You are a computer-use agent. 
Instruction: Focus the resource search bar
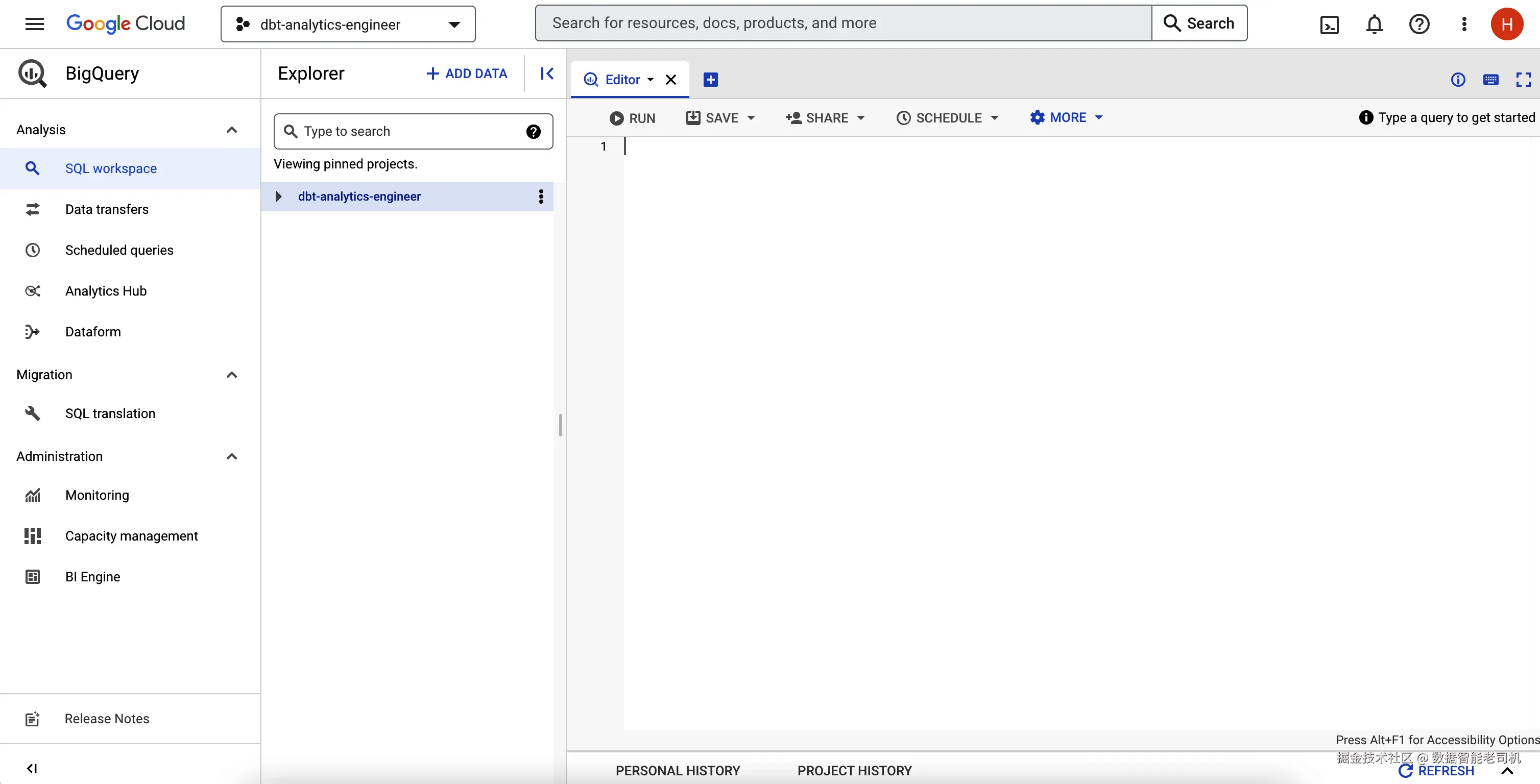pos(843,23)
